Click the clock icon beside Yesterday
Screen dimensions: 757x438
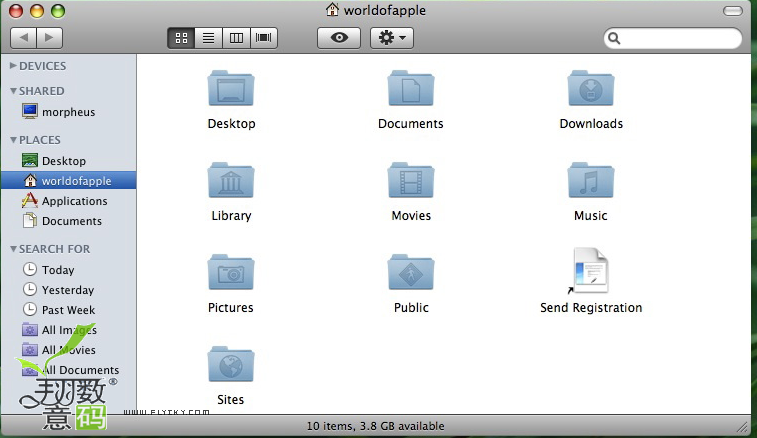[x=29, y=289]
